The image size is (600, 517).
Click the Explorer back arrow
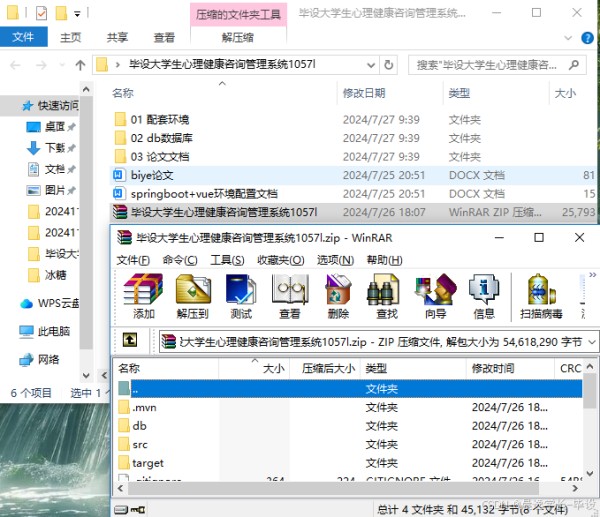[15, 65]
